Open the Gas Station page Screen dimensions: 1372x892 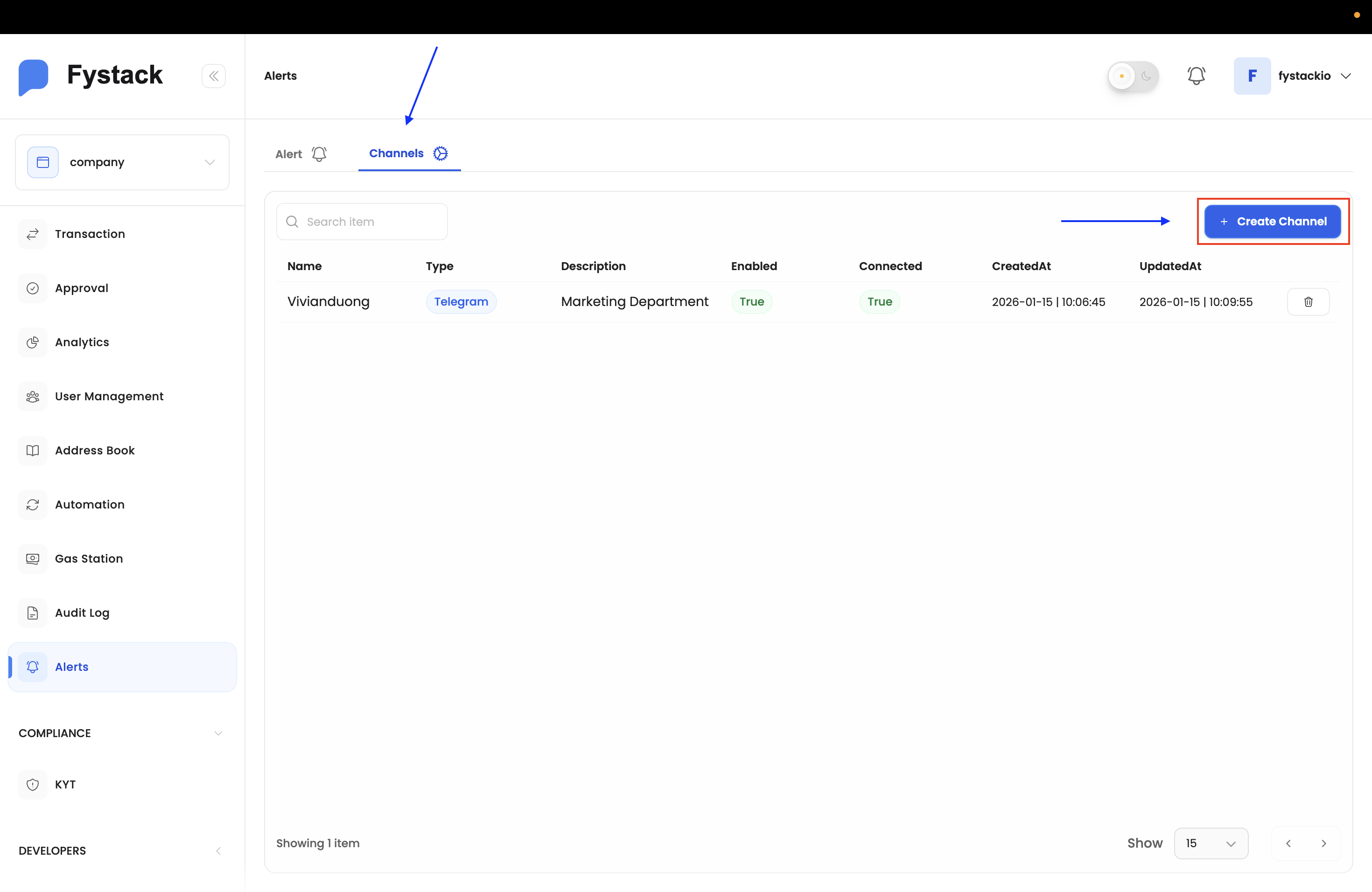click(89, 558)
